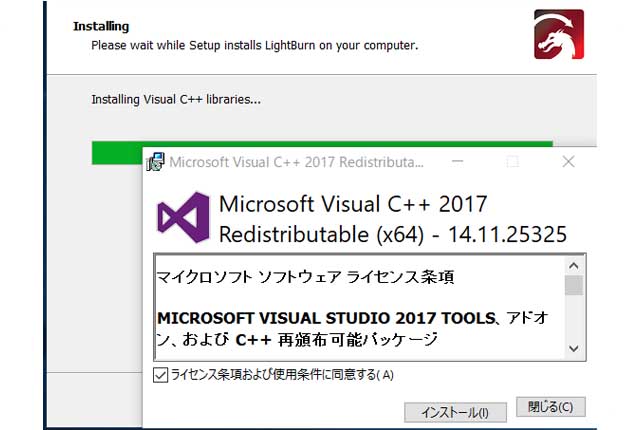Click the Installing Visual C++ libraries status text

(x=176, y=100)
